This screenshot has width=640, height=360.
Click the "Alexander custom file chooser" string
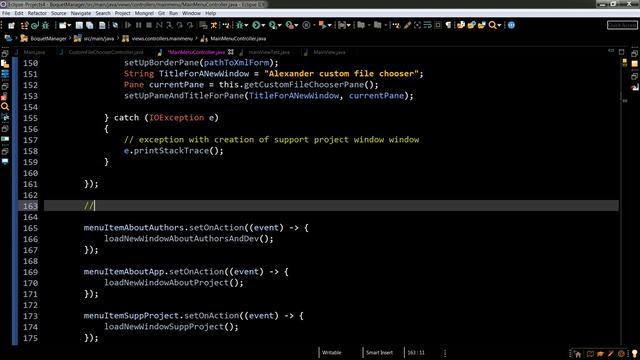[341, 73]
